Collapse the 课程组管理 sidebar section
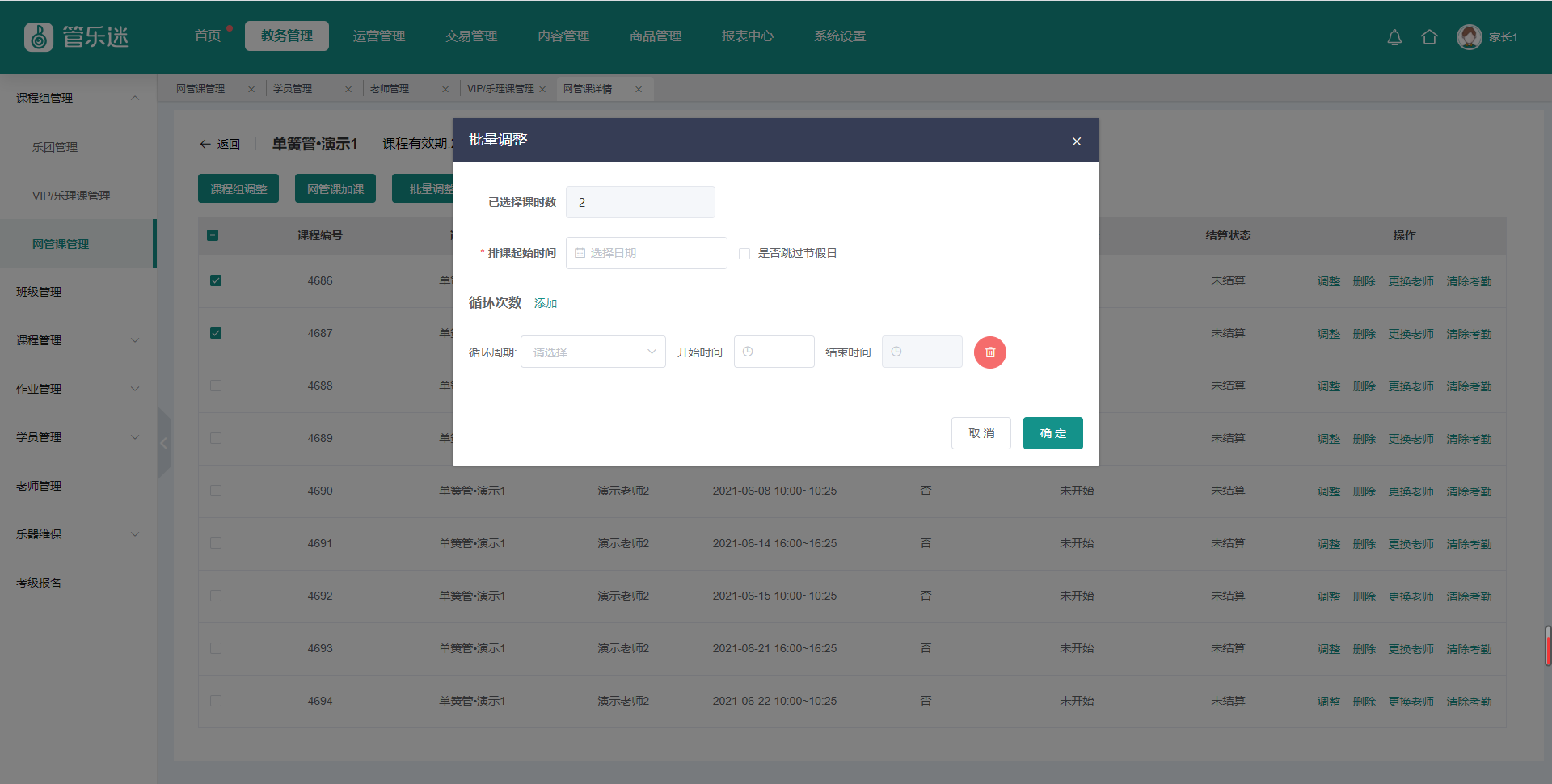Image resolution: width=1552 pixels, height=784 pixels. pos(135,98)
